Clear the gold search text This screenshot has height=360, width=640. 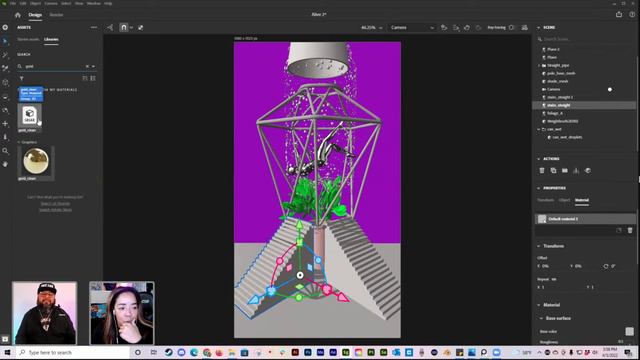87,66
